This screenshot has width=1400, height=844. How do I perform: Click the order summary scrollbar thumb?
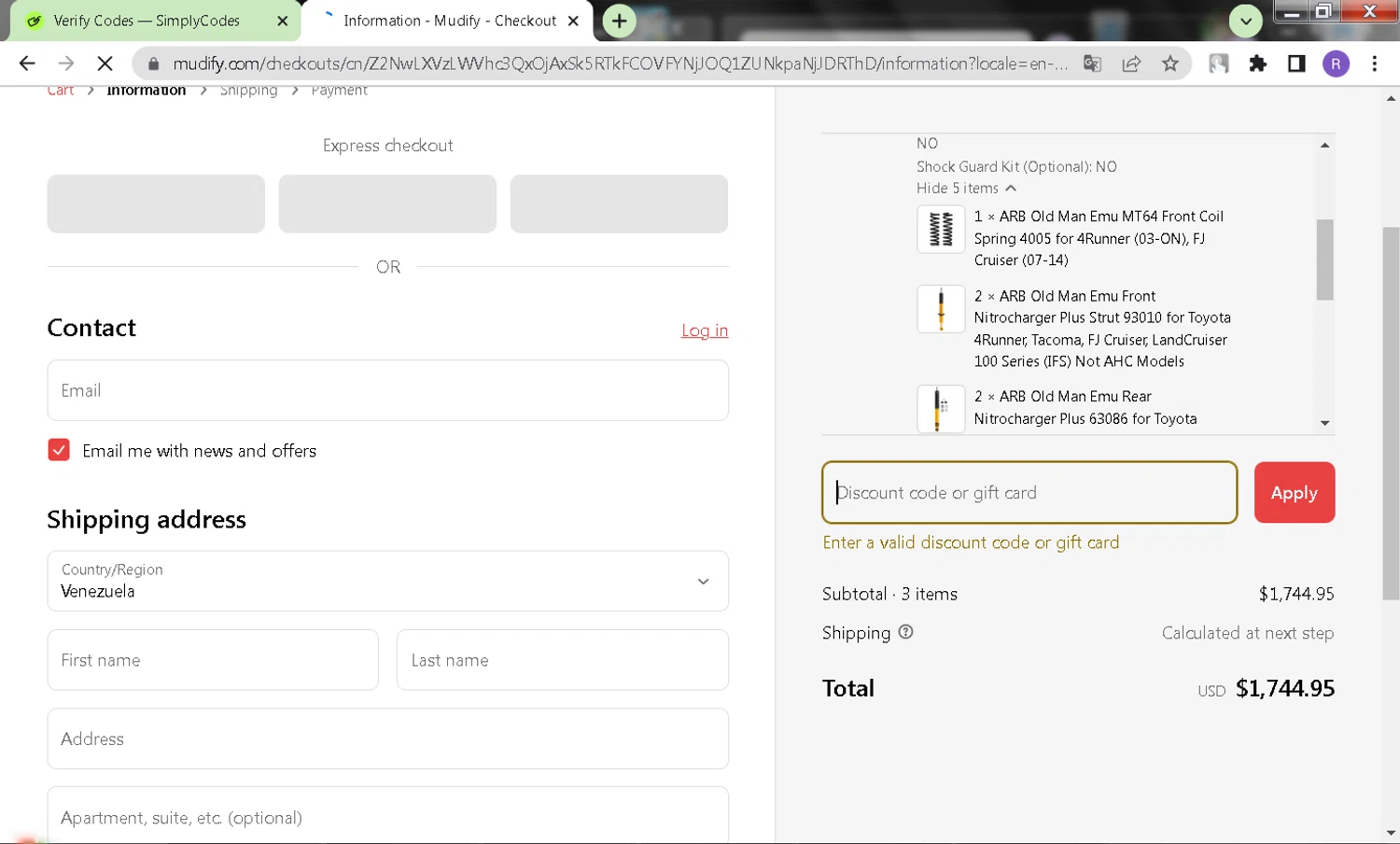(1324, 260)
